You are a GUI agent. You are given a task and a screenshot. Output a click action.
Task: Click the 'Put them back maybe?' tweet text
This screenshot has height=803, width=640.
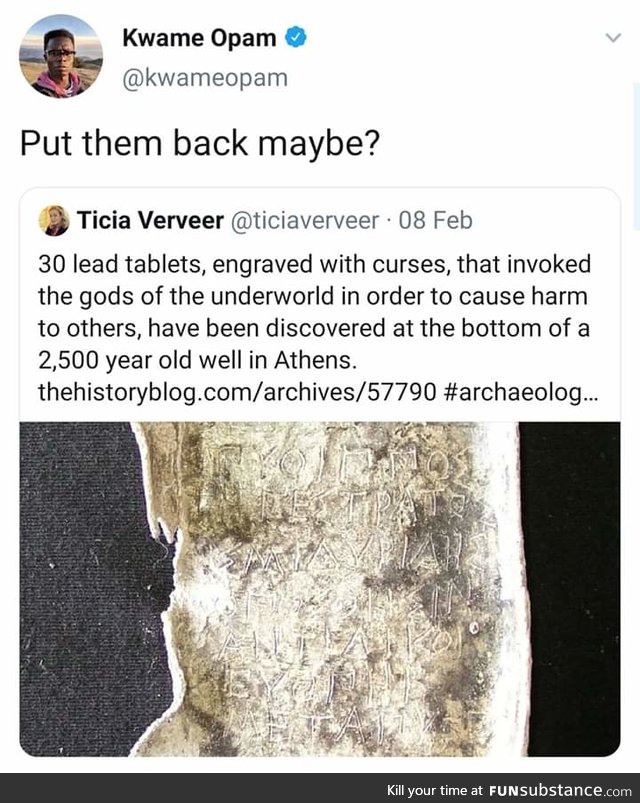200,143
